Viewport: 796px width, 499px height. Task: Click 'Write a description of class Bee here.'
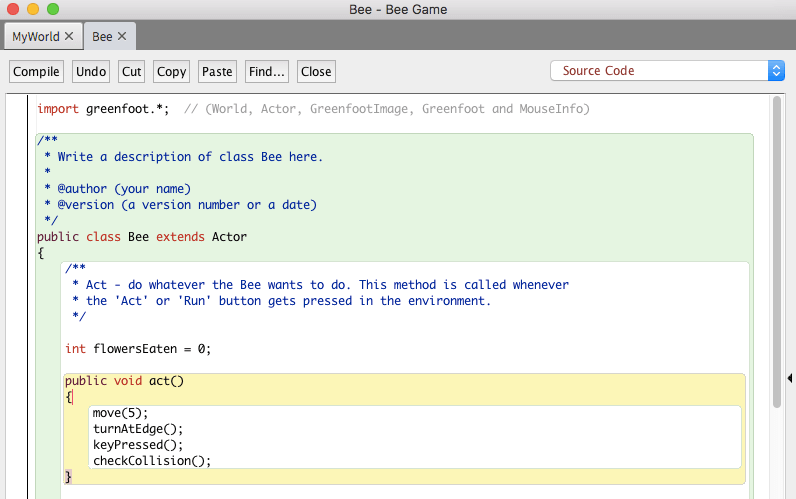[190, 157]
